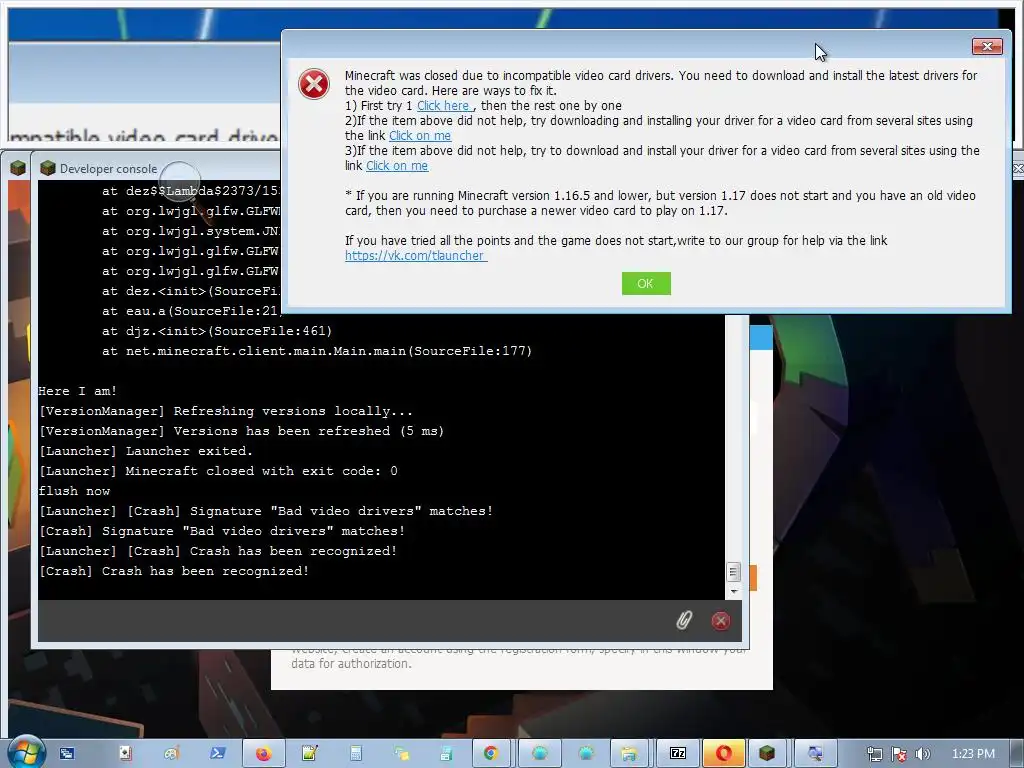Click the 'flush now' console line
This screenshot has height=768, width=1024.
pyautogui.click(x=74, y=491)
